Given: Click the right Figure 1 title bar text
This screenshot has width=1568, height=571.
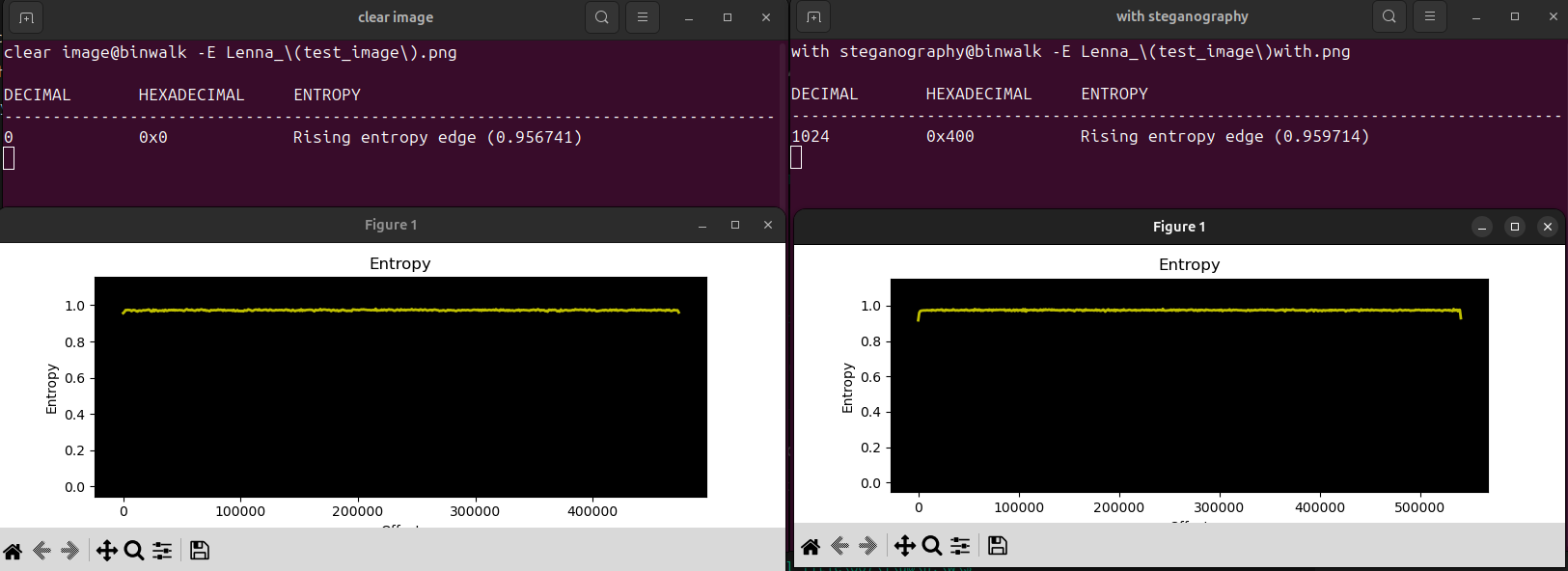Looking at the screenshot, I should 1179,227.
